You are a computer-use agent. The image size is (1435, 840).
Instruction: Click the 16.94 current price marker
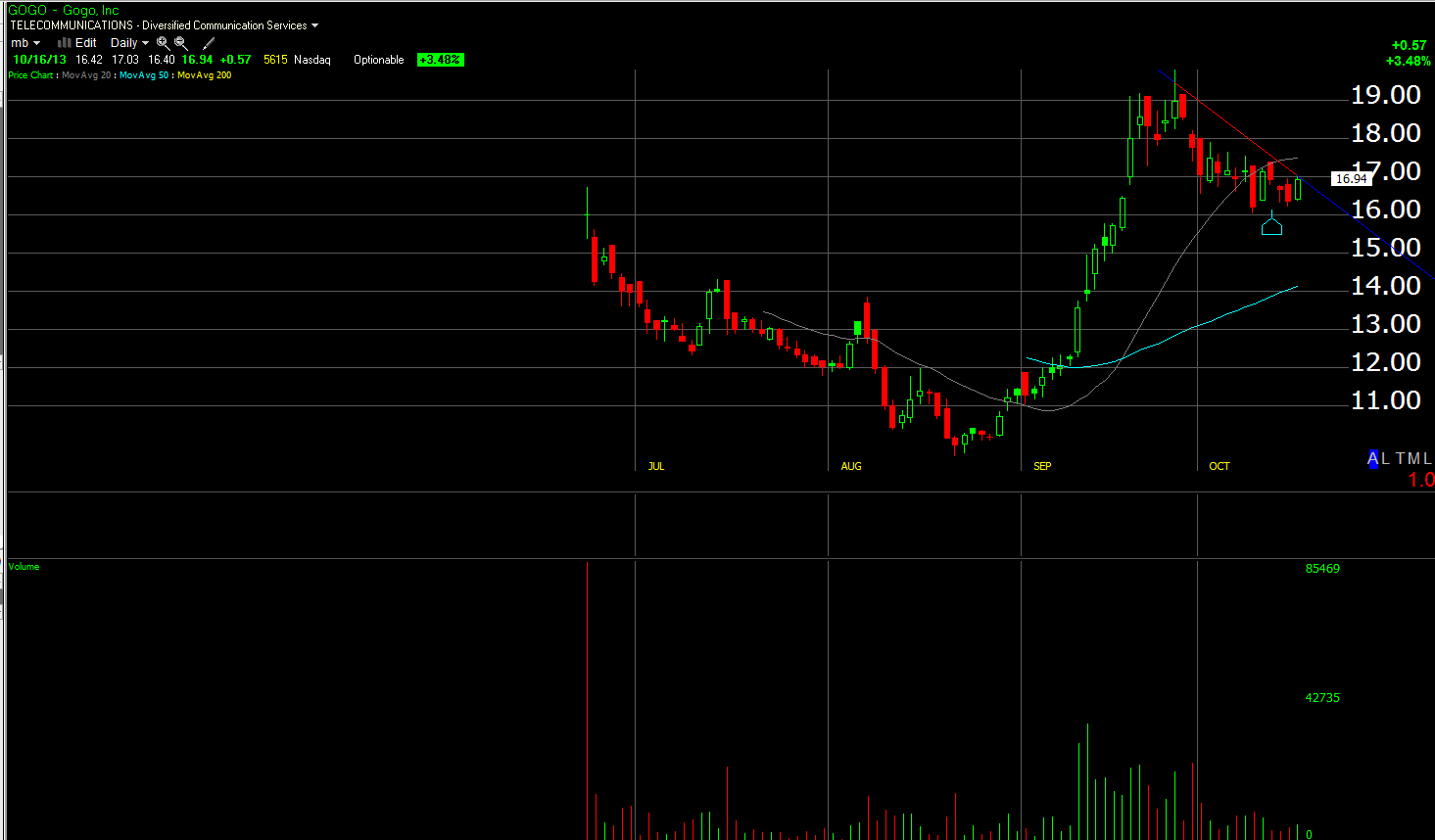click(1351, 179)
